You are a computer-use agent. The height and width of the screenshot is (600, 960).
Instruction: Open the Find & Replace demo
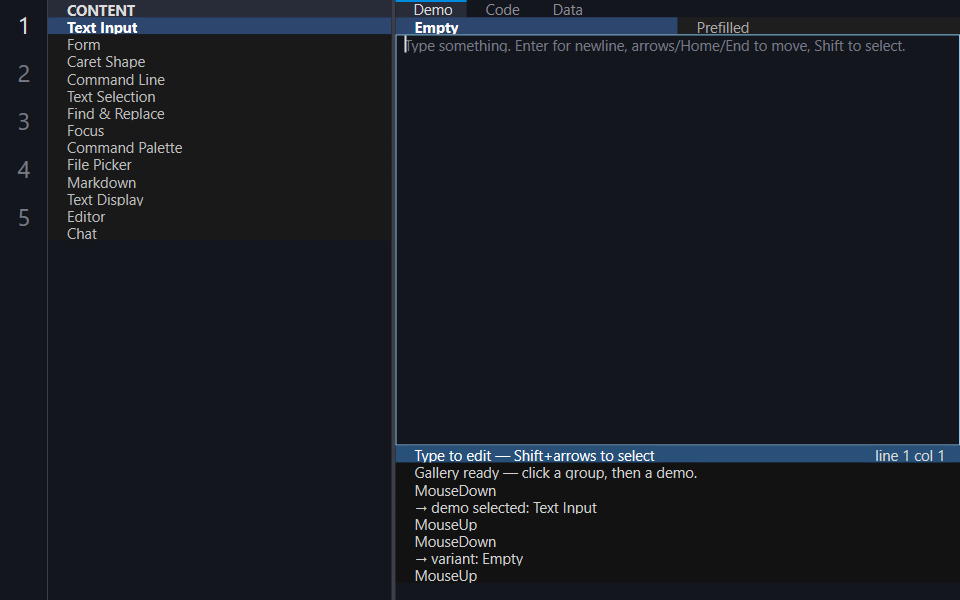click(x=219, y=114)
